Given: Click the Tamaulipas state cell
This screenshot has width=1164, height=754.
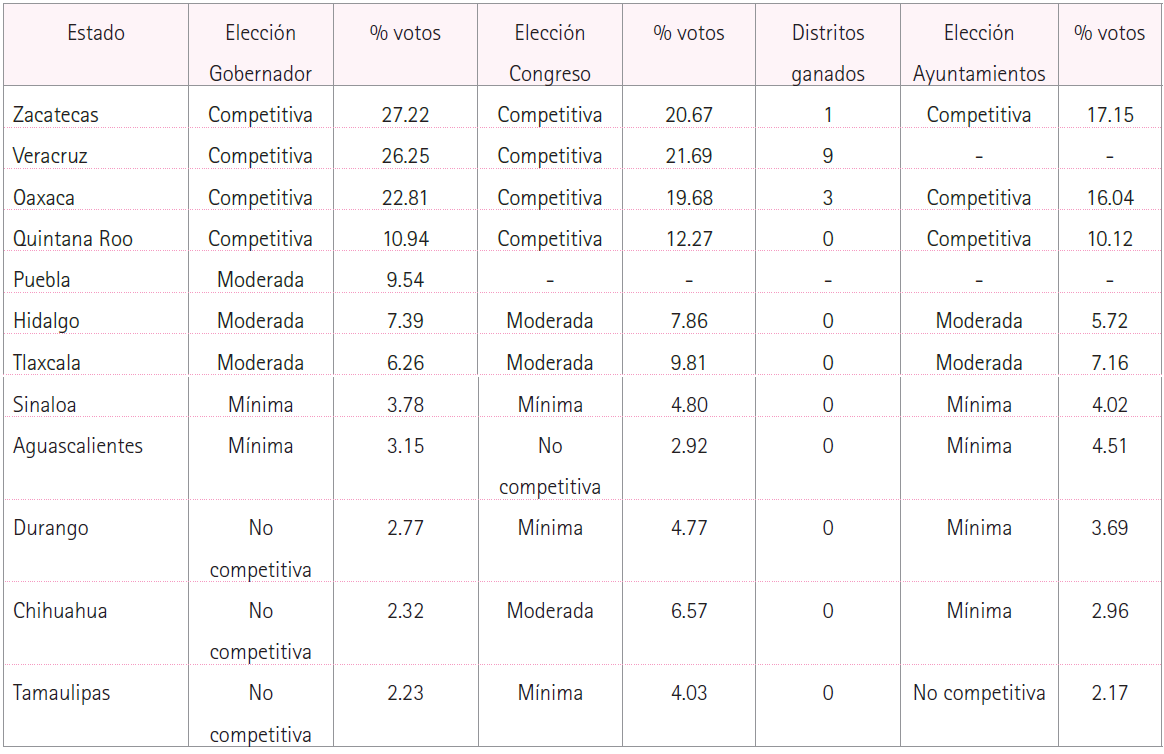Looking at the screenshot, I should (61, 693).
